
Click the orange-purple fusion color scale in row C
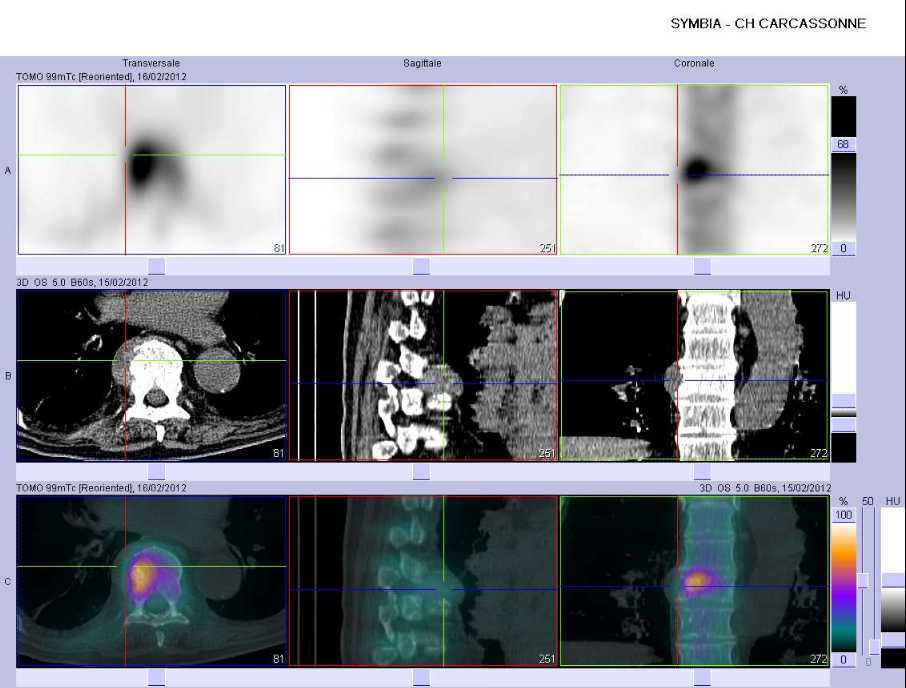[844, 587]
